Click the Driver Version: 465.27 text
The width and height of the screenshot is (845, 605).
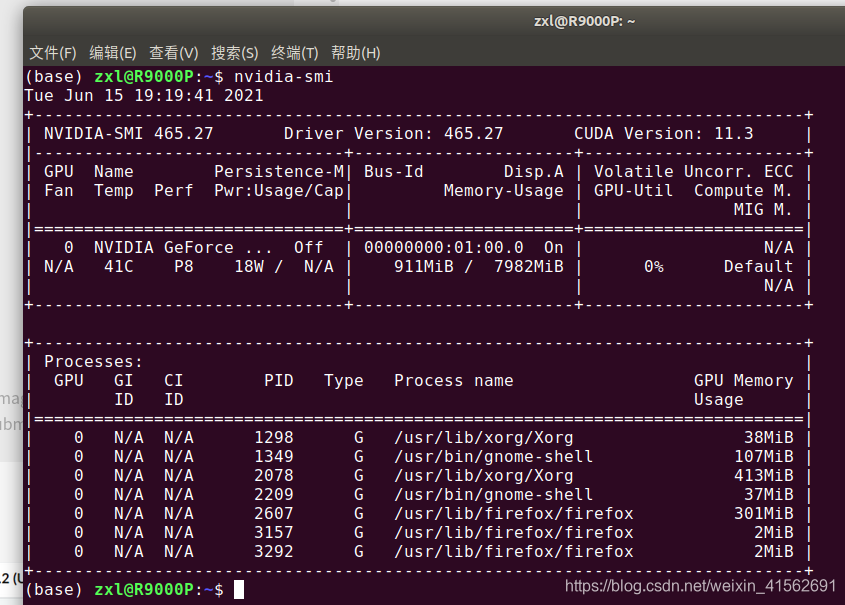pos(393,134)
